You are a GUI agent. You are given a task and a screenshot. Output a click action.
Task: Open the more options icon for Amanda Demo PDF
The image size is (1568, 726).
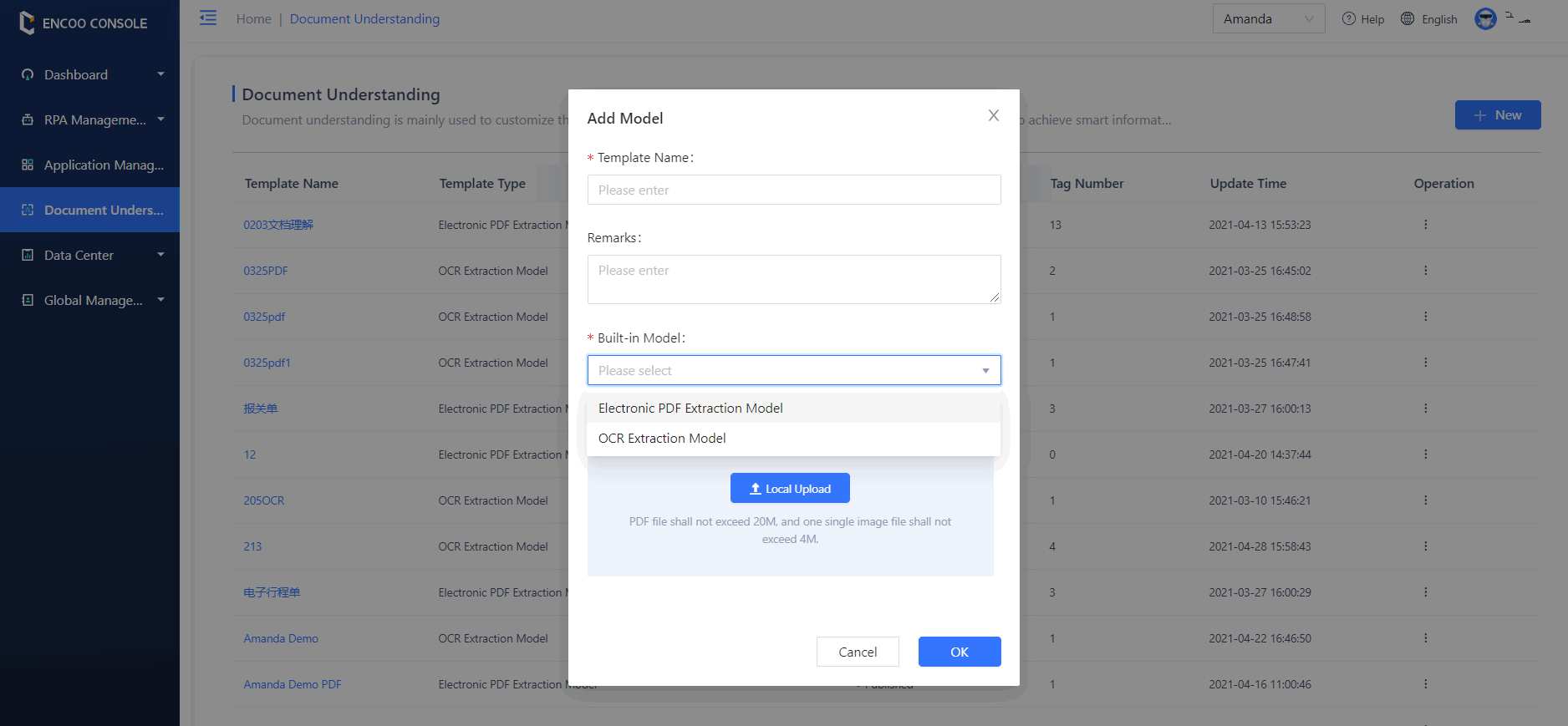tap(1425, 684)
